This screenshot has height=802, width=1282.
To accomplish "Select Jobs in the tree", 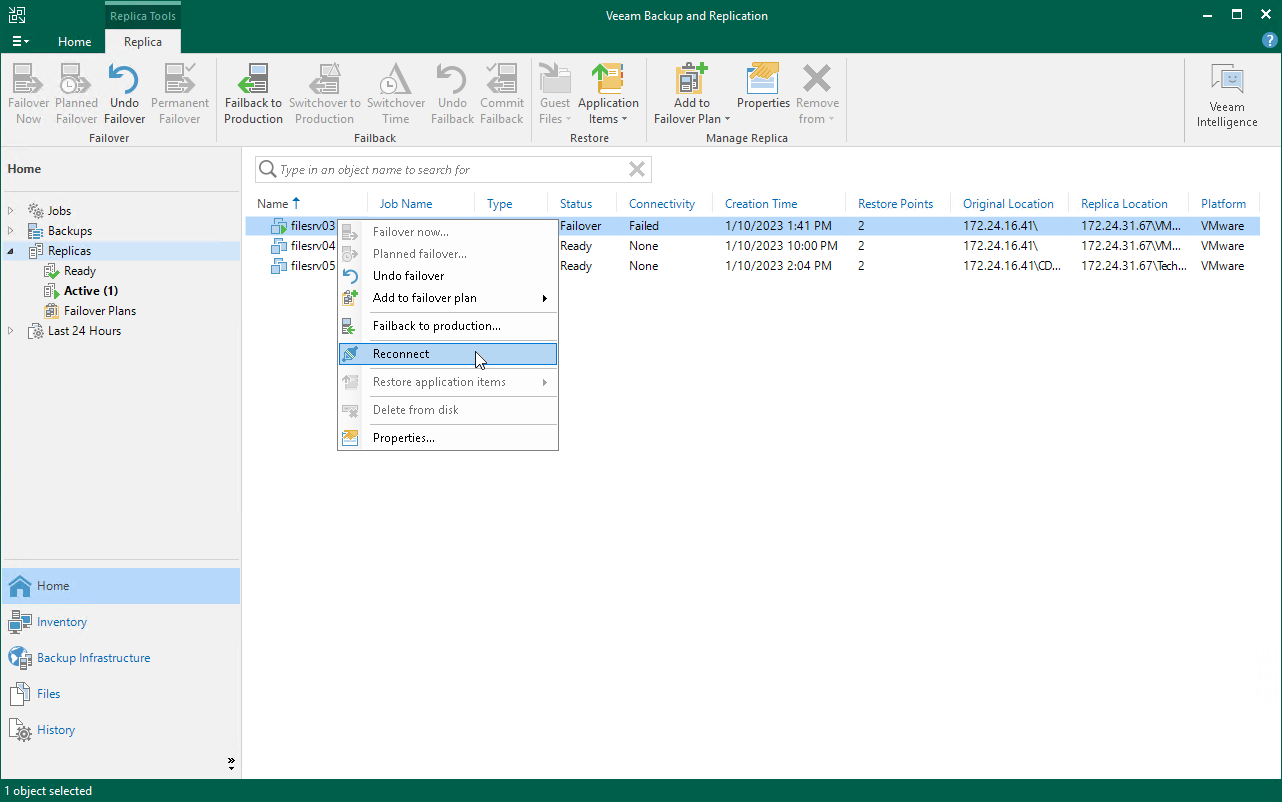I will tap(60, 211).
